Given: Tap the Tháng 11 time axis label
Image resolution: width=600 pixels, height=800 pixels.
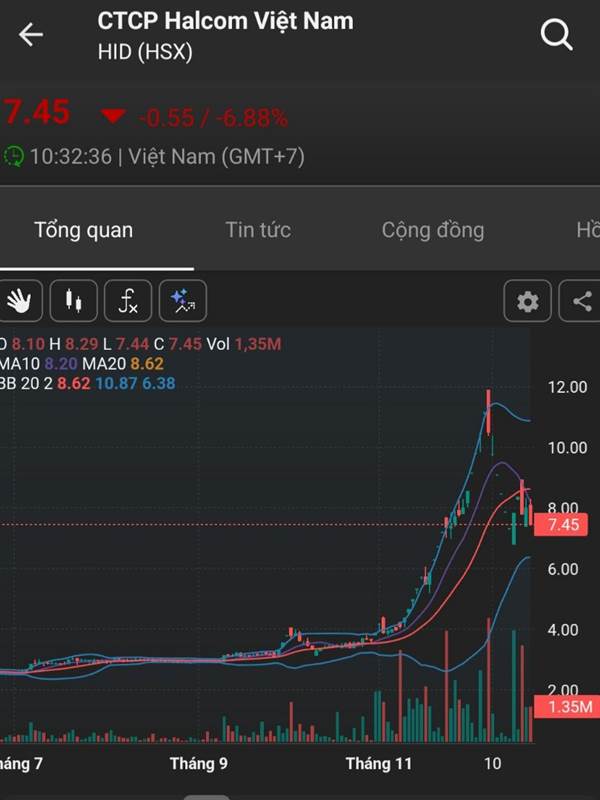Looking at the screenshot, I should (x=379, y=764).
